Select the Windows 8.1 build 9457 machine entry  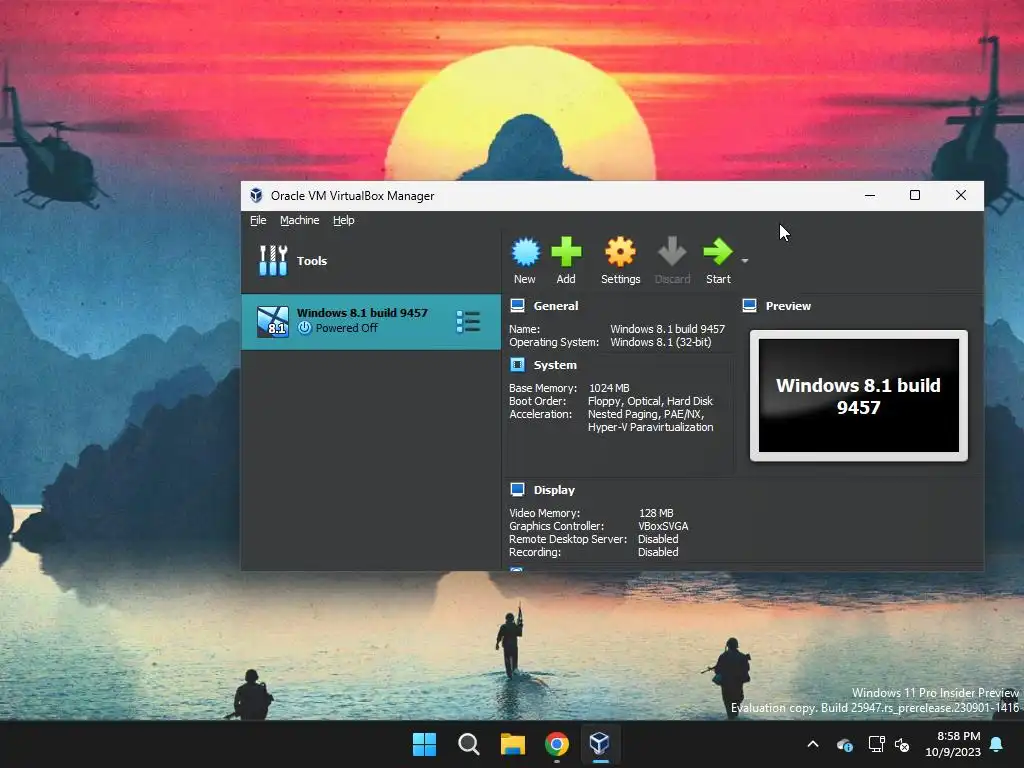tap(371, 321)
